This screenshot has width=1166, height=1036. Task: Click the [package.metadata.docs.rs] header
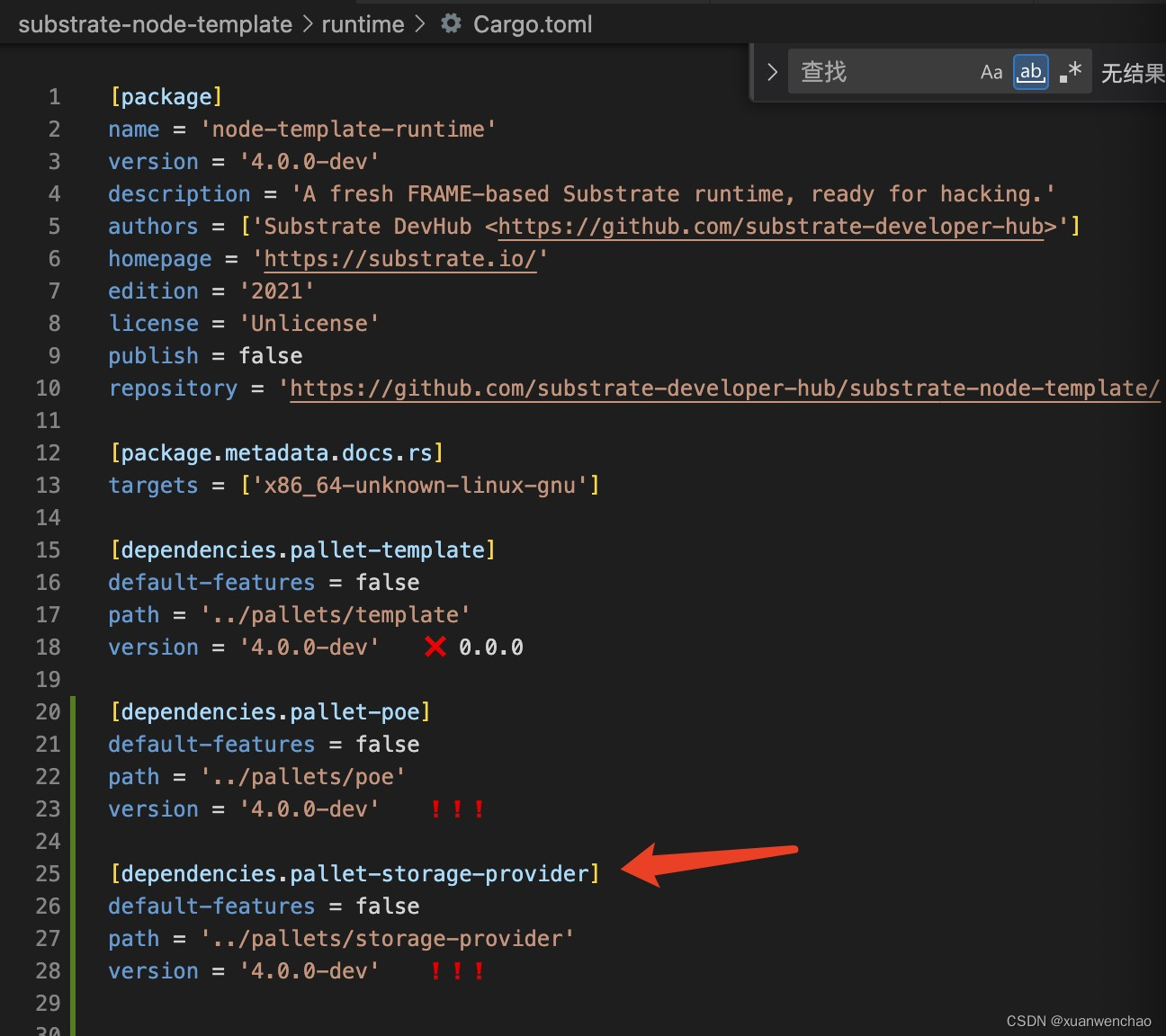click(276, 452)
